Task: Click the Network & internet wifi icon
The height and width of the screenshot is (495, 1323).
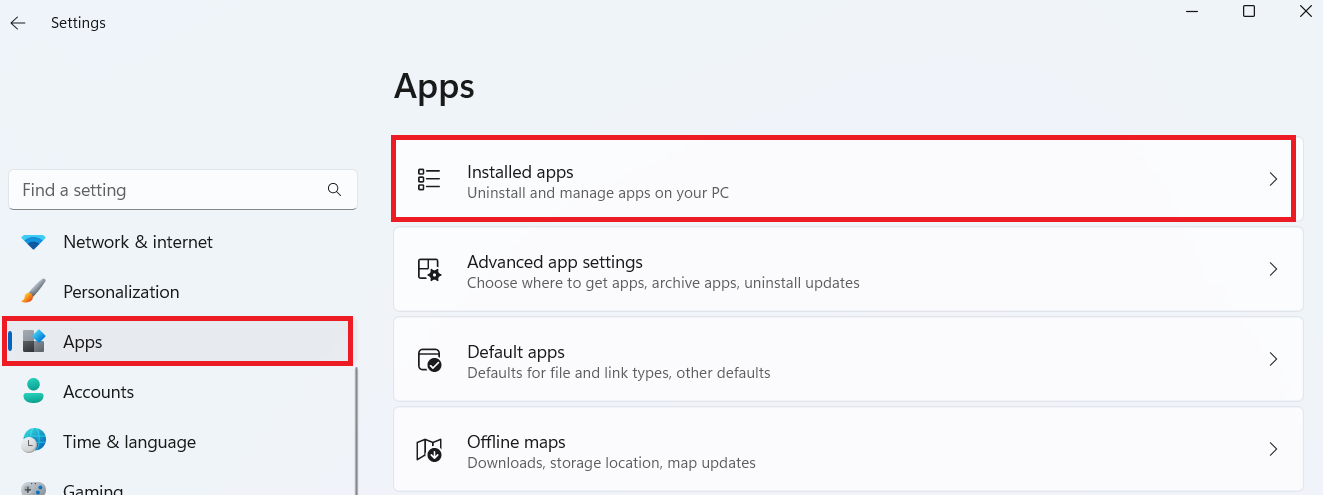Action: 34,242
